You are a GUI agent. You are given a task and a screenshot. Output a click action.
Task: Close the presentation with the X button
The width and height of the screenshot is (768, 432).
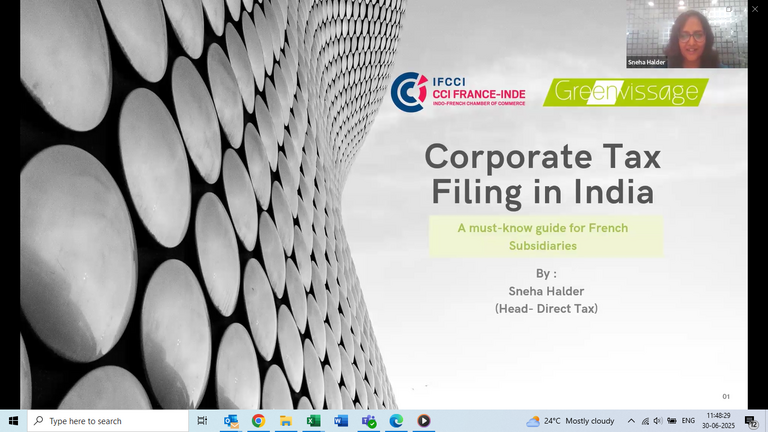pyautogui.click(x=755, y=9)
